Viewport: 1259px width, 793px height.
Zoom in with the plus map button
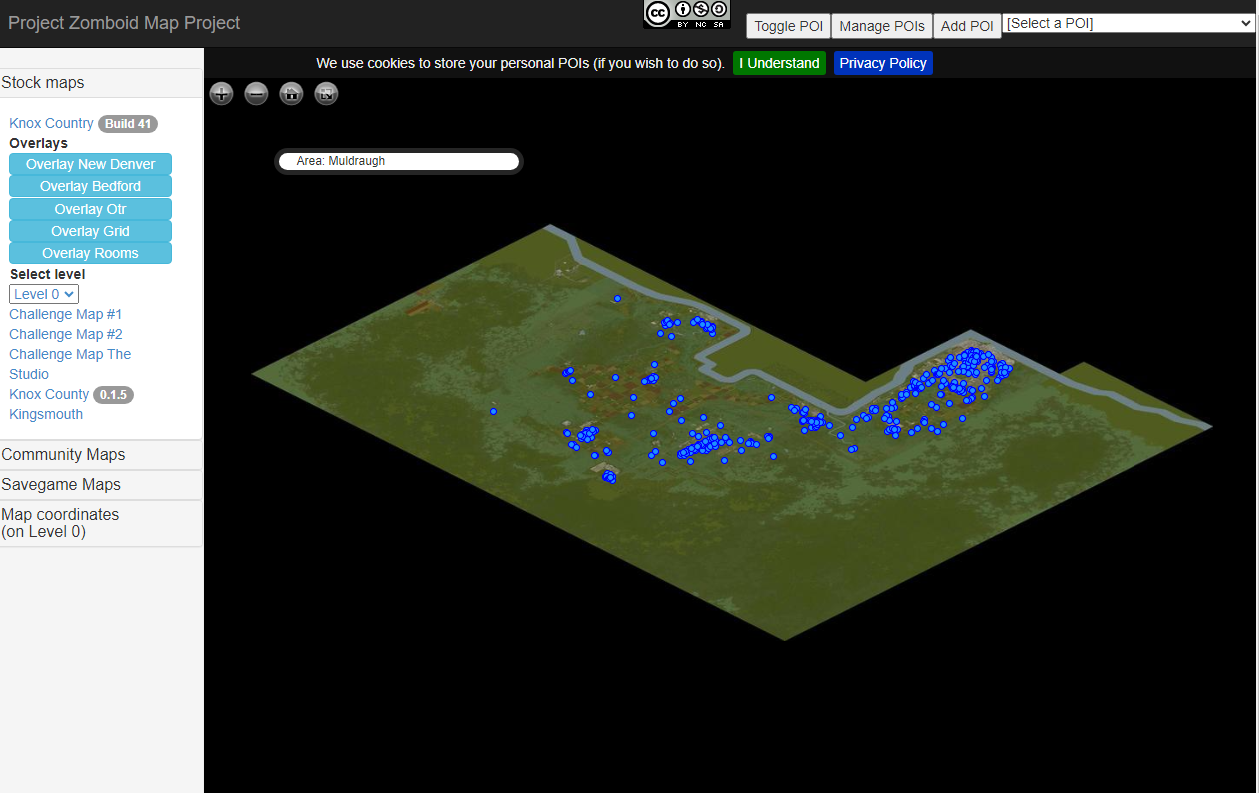(221, 94)
